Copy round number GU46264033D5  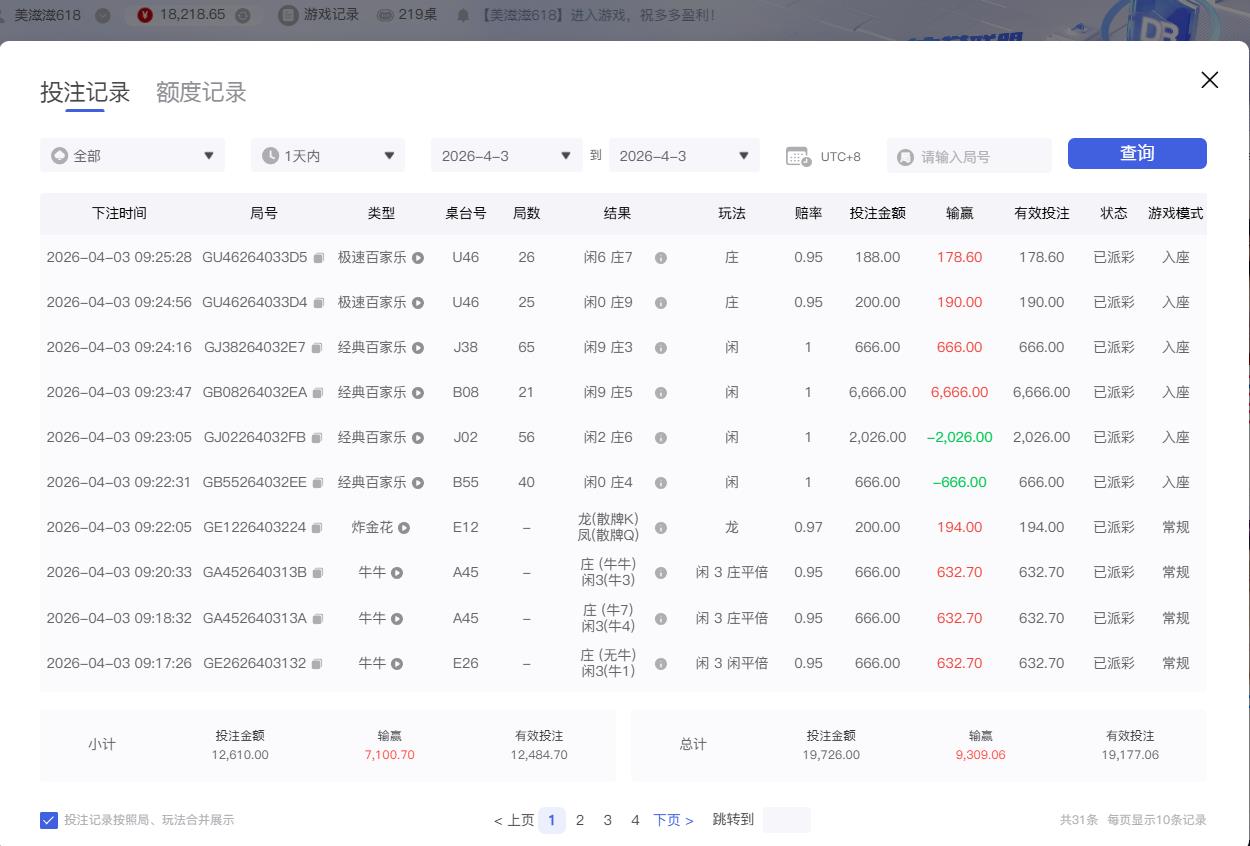point(318,258)
